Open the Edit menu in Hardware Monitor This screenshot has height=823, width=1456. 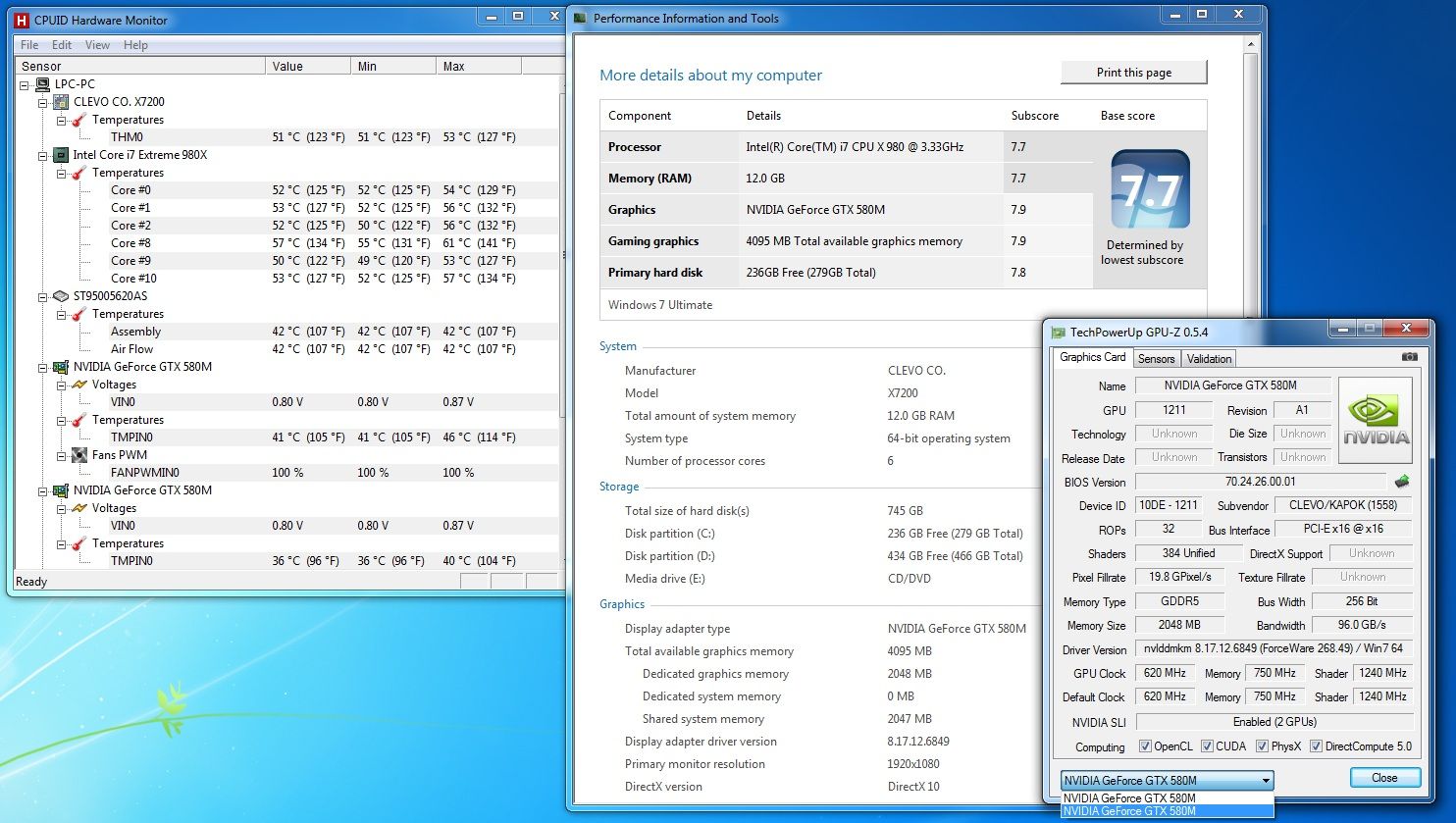62,45
